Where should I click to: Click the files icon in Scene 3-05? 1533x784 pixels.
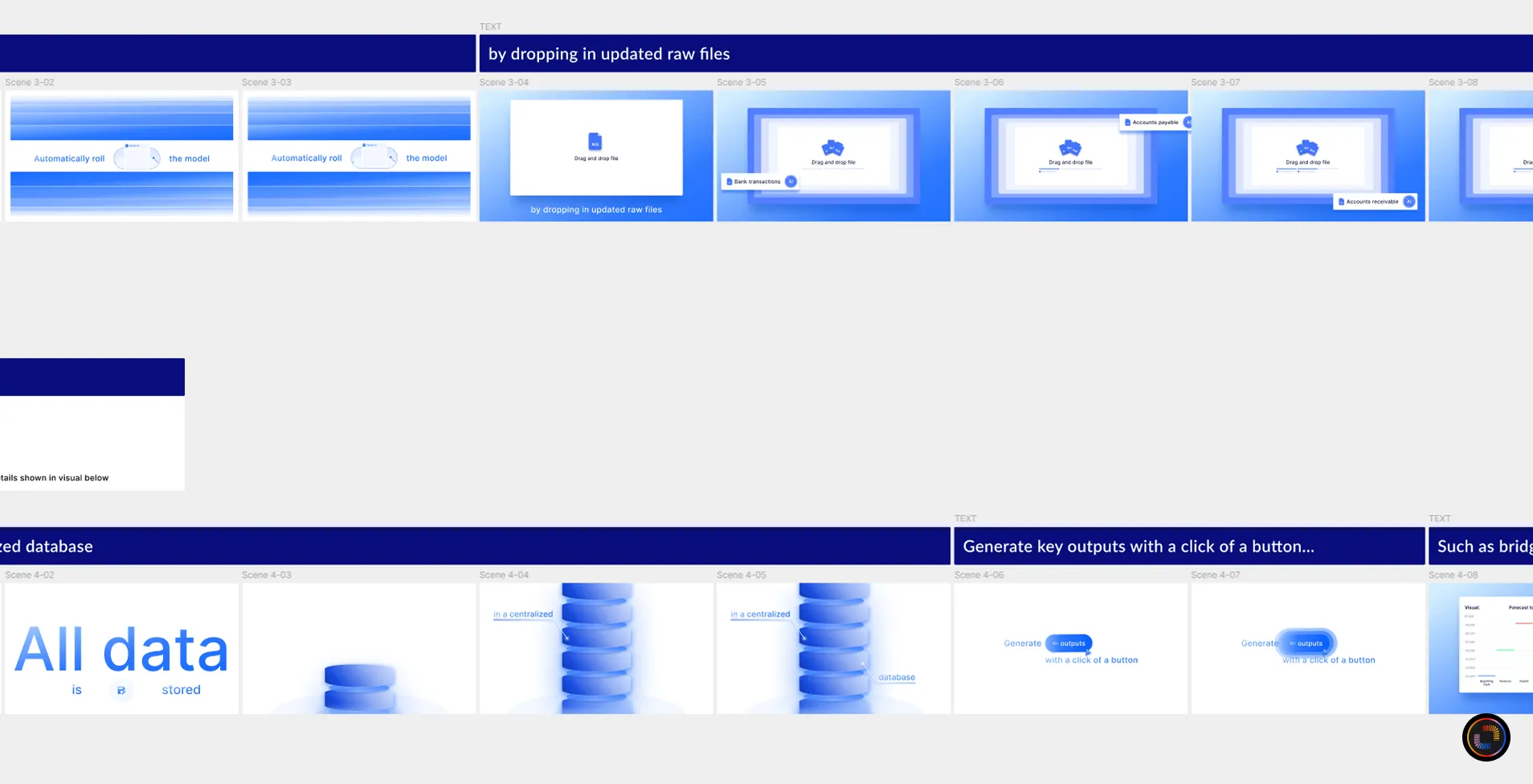(x=832, y=148)
